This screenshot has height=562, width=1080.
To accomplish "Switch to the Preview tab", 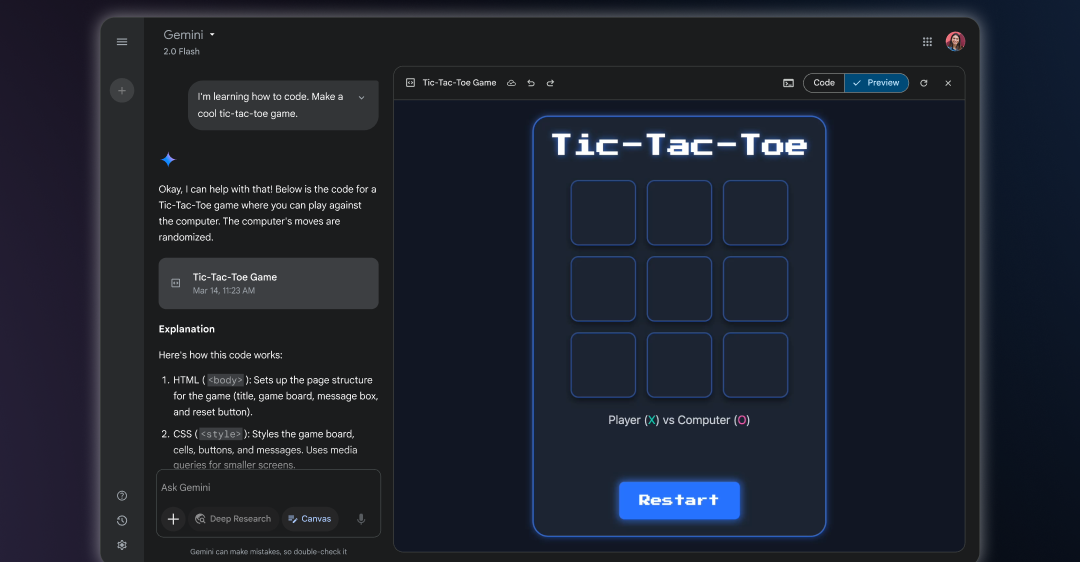I will (876, 83).
